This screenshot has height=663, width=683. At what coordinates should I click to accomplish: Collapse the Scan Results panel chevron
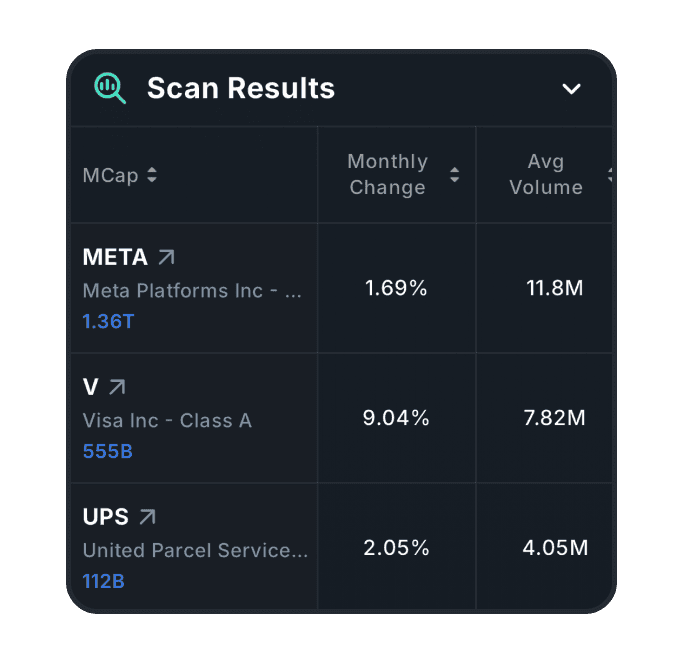coord(571,89)
